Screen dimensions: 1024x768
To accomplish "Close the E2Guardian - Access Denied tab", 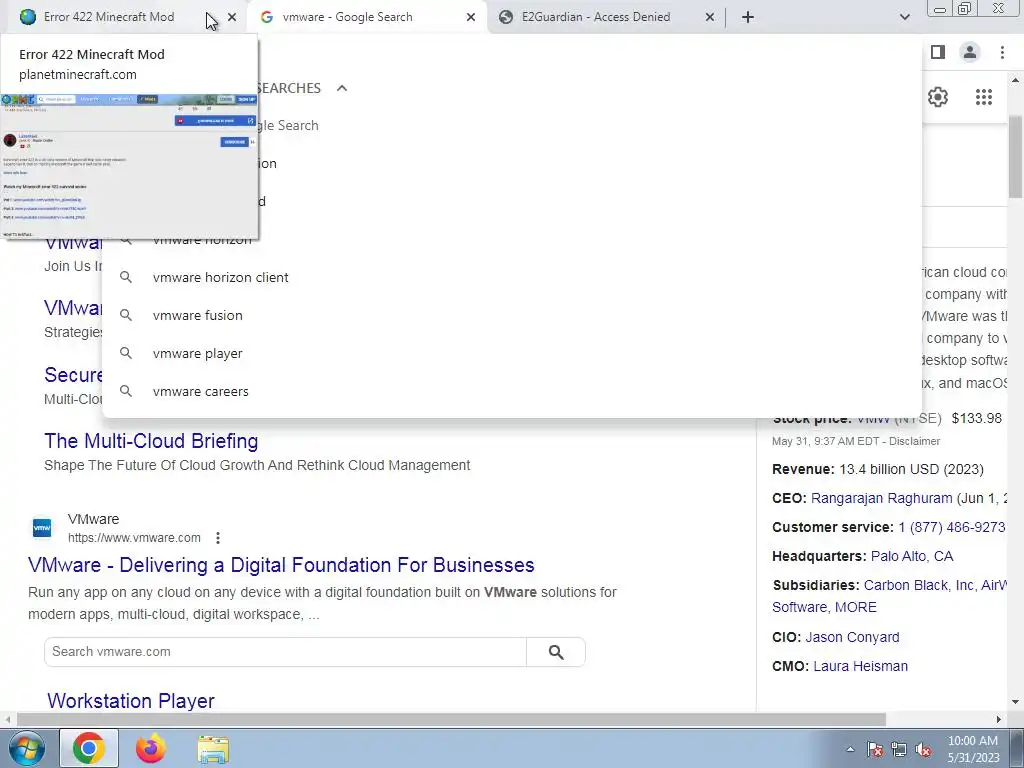I will [710, 17].
